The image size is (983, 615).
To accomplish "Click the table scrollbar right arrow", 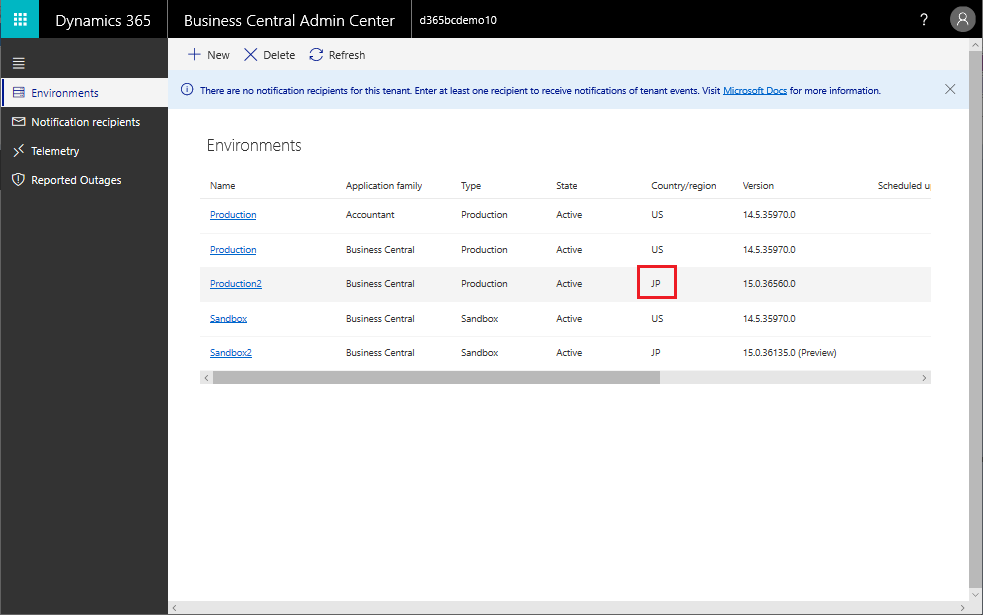I will pyautogui.click(x=924, y=377).
